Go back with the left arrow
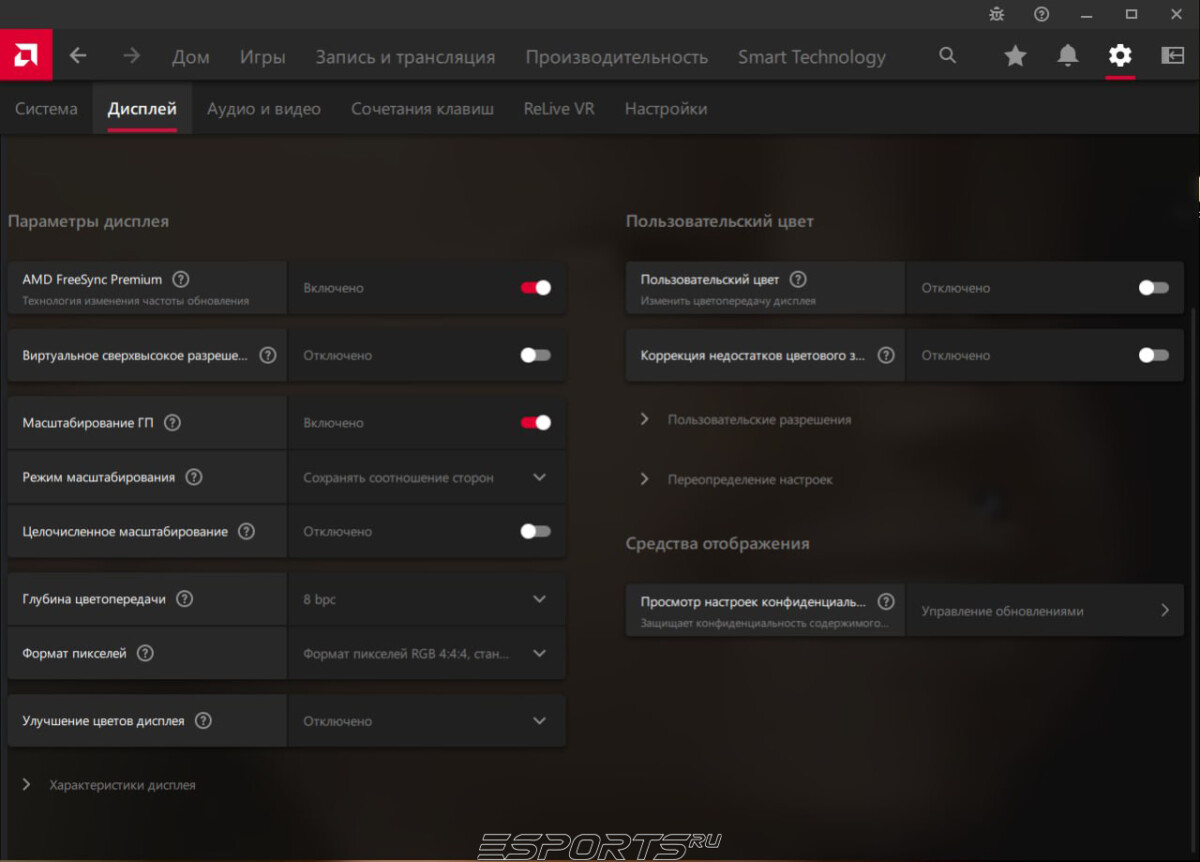Viewport: 1200px width, 862px height. (x=78, y=56)
